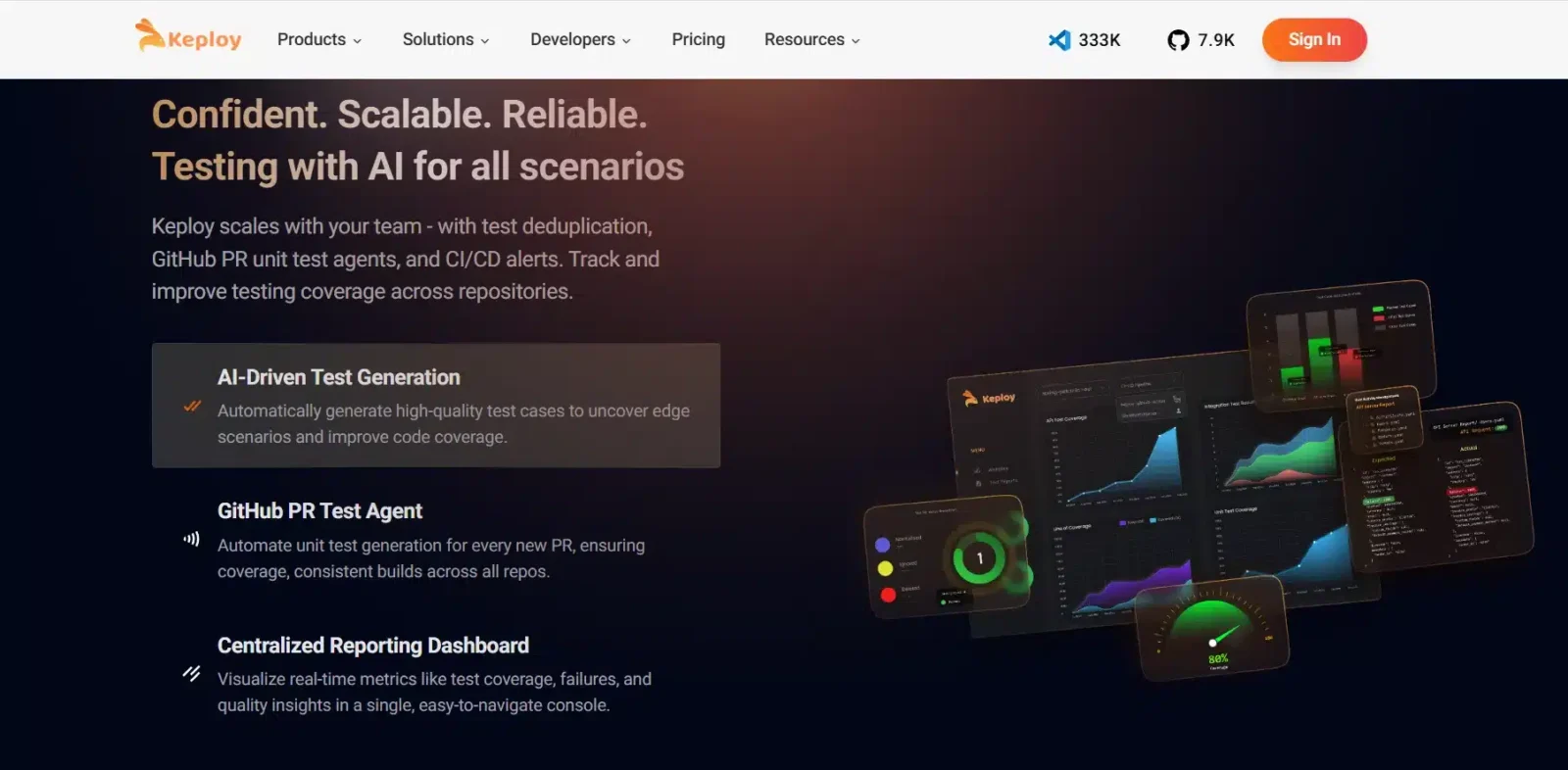Screen dimensions: 1568x770
Task: Click the Keploy logo in the header
Action: click(188, 36)
